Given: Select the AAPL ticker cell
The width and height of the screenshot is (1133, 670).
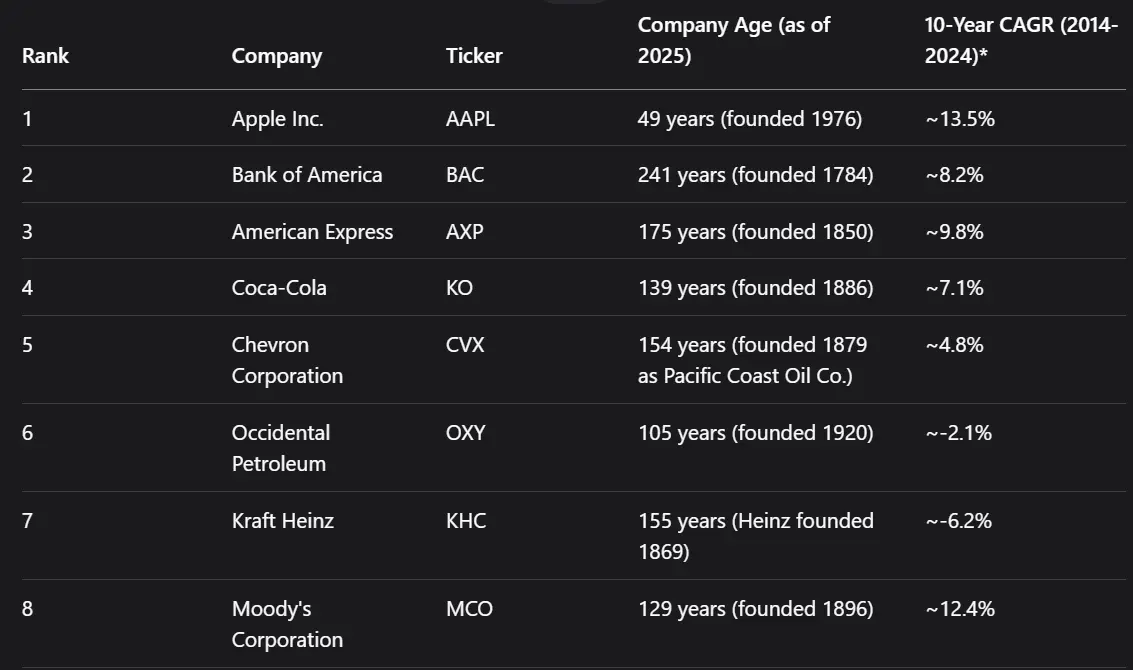Looking at the screenshot, I should (x=470, y=119).
